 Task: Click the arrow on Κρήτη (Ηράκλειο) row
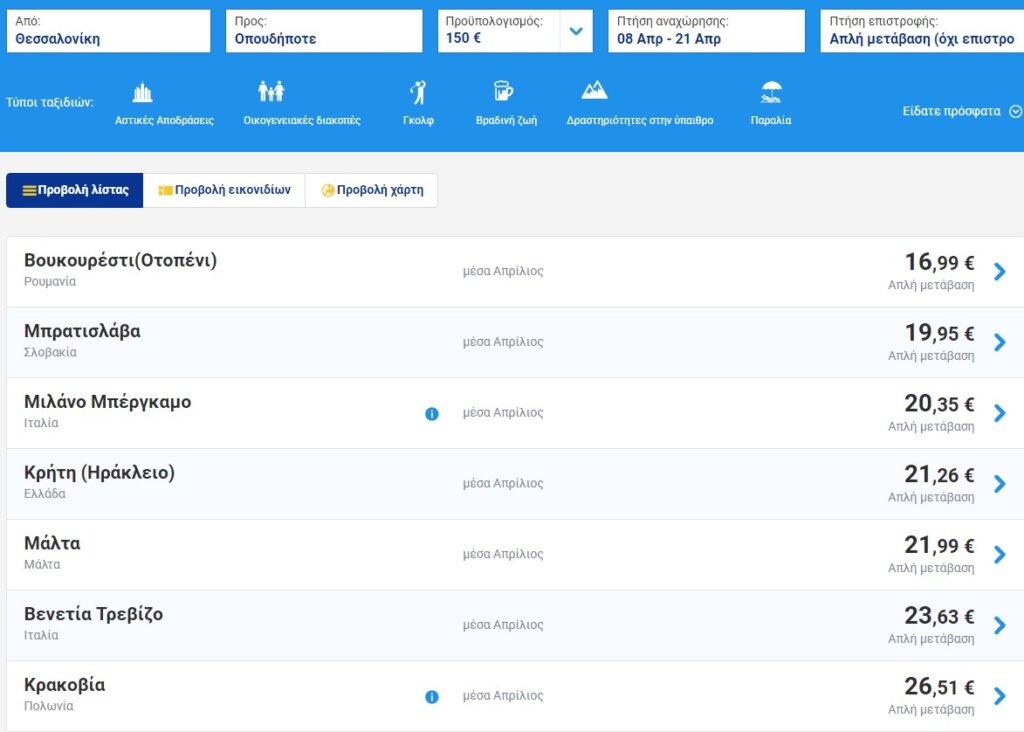coord(999,484)
